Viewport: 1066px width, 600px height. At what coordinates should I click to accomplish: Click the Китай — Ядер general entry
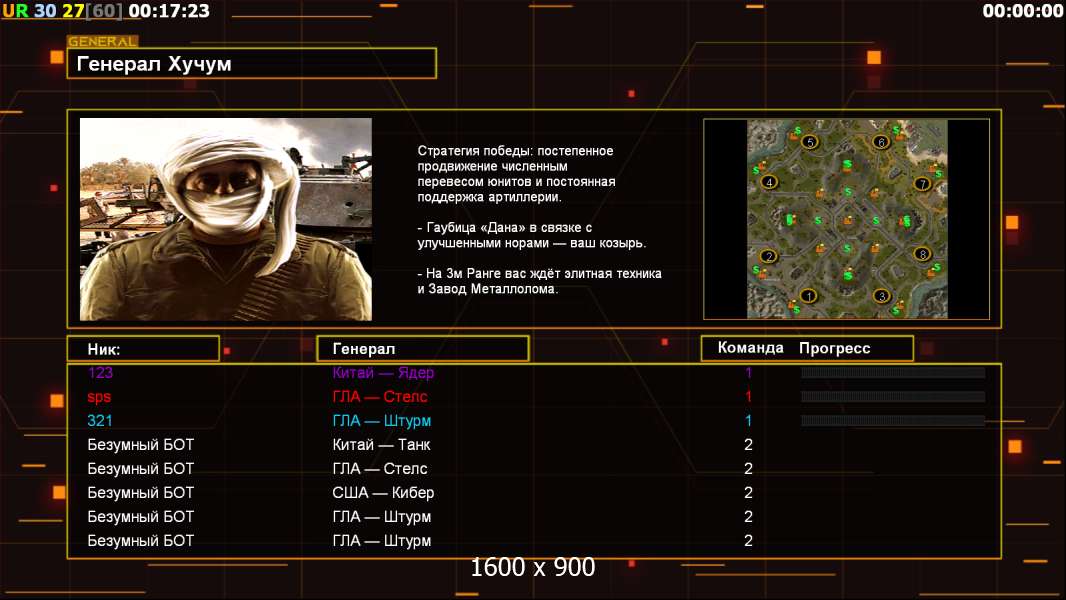pyautogui.click(x=383, y=373)
